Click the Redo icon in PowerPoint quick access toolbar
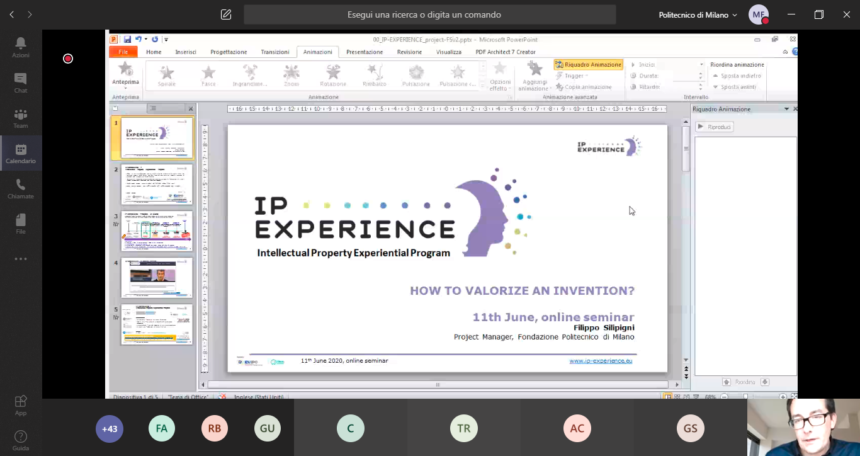The height and width of the screenshot is (456, 860). pyautogui.click(x=155, y=40)
